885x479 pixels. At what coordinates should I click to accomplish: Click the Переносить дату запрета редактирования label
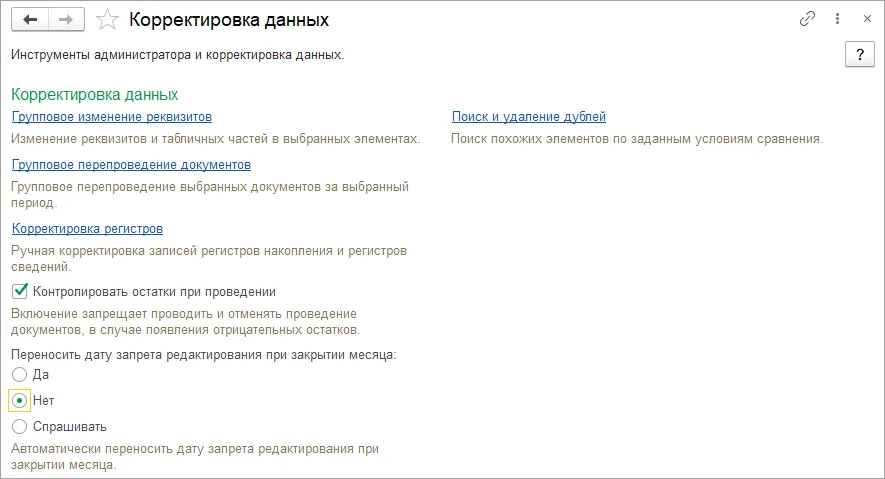pyautogui.click(x=204, y=355)
